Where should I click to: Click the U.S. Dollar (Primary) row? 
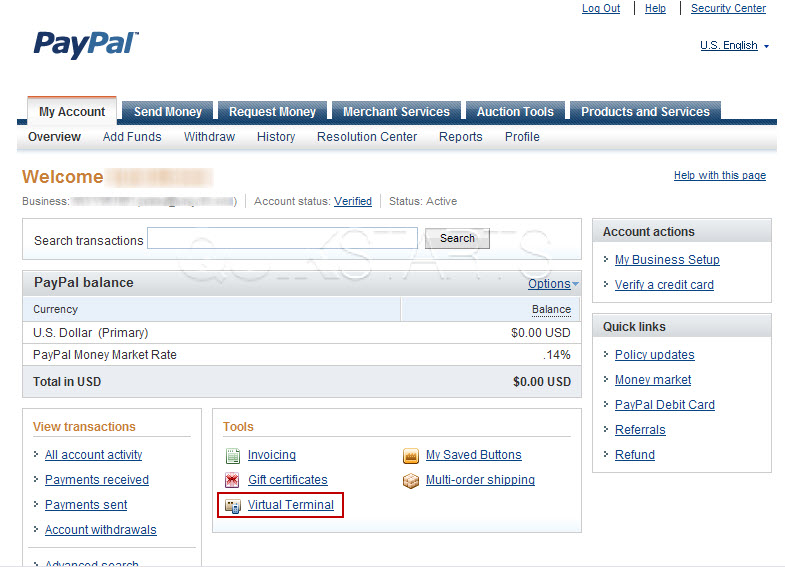pos(302,333)
